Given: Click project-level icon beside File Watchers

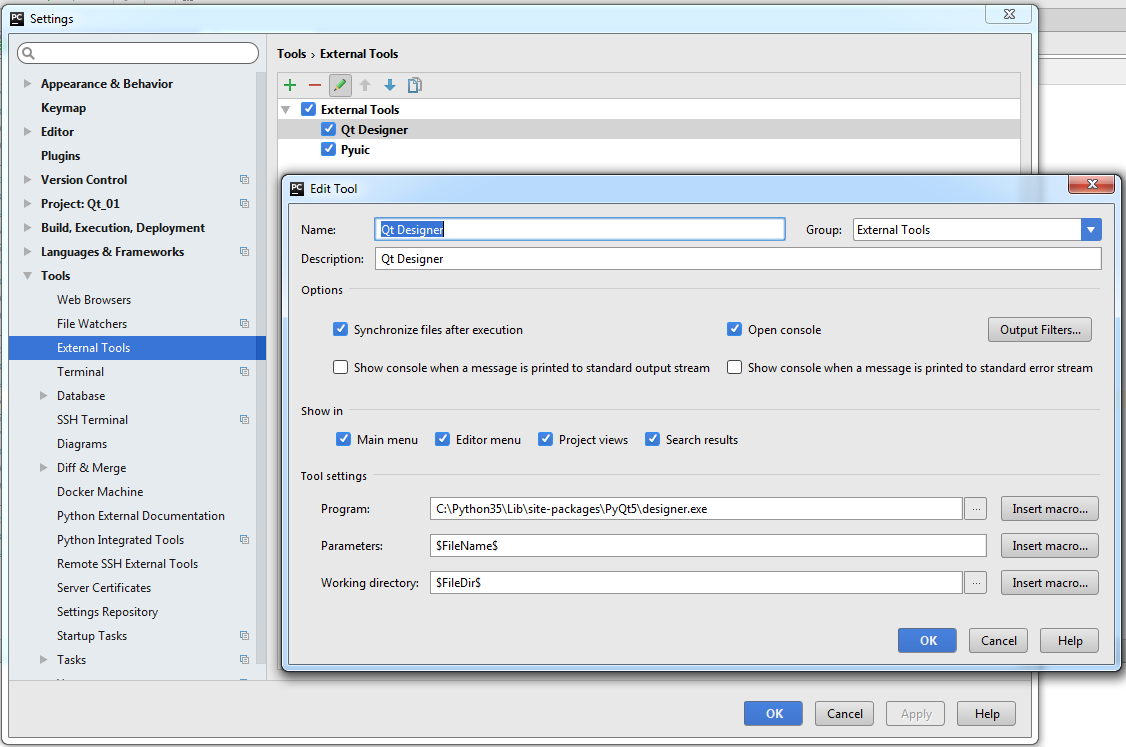Looking at the screenshot, I should click(x=244, y=324).
